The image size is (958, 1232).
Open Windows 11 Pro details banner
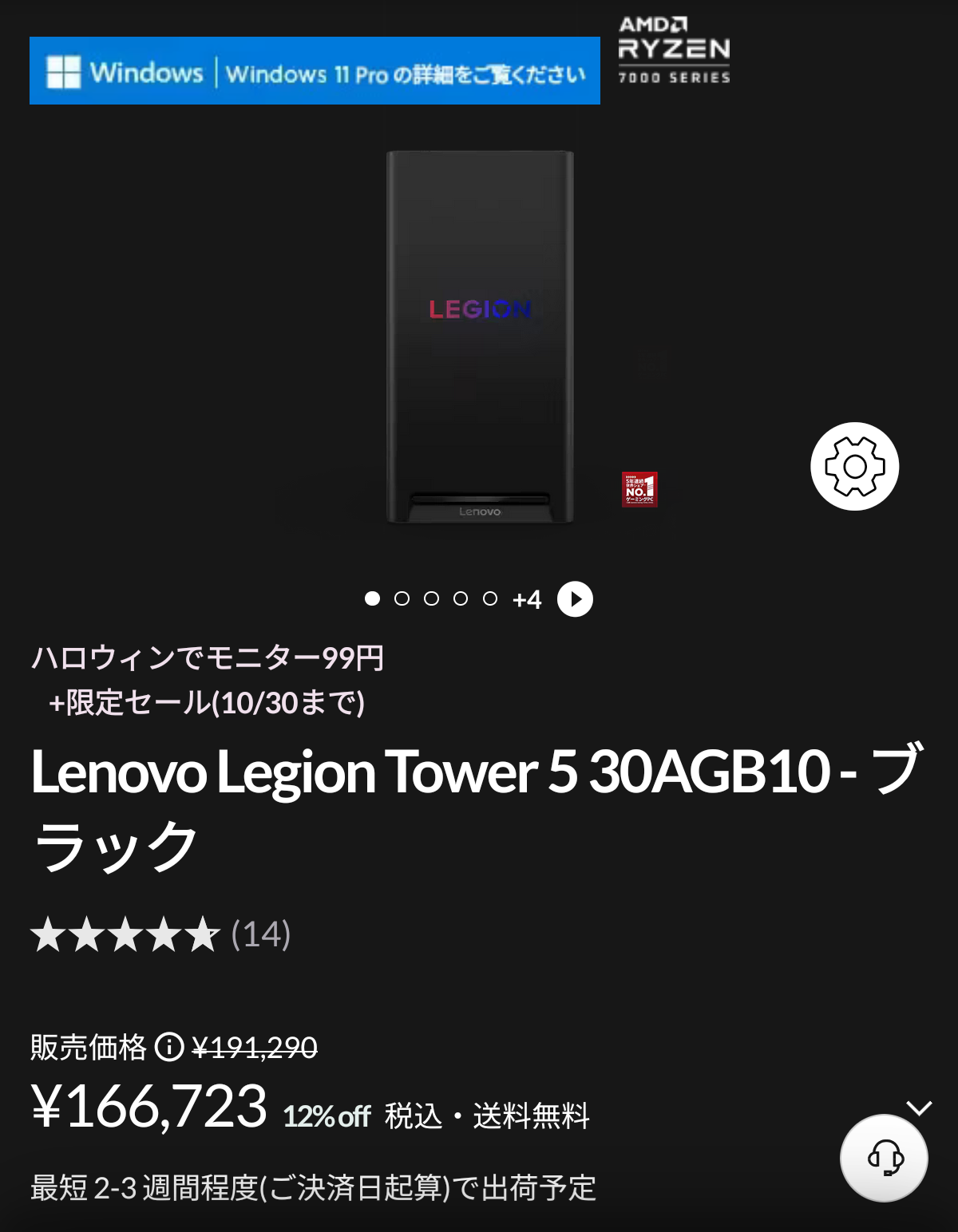point(315,70)
